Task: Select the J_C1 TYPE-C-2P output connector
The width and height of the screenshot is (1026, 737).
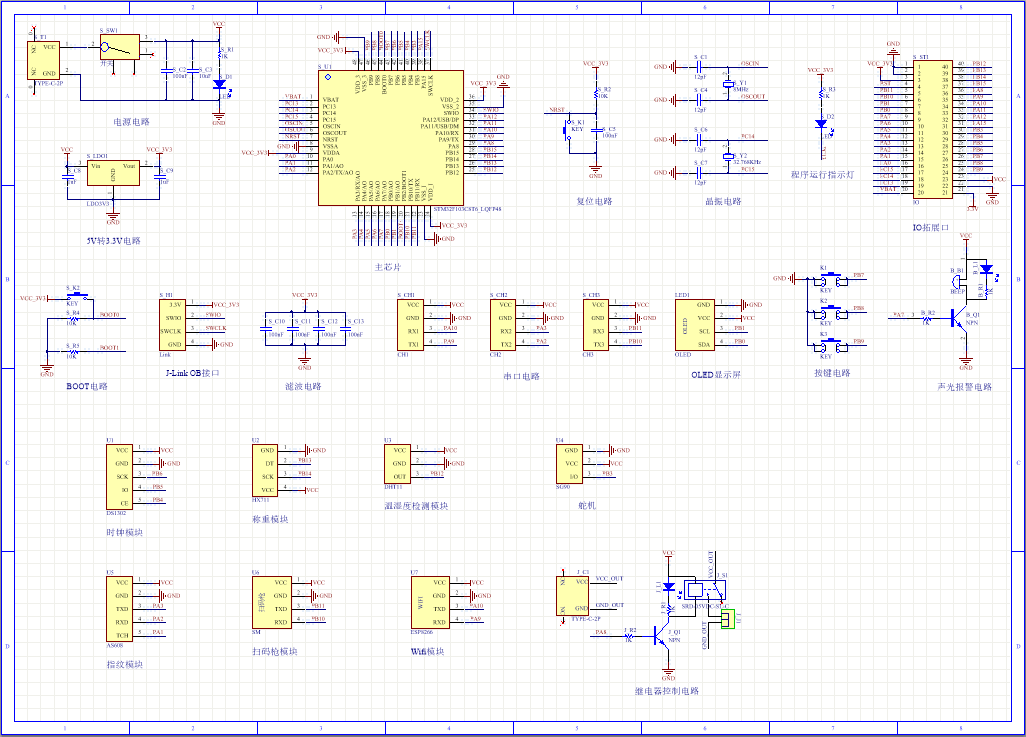Action: 573,596
